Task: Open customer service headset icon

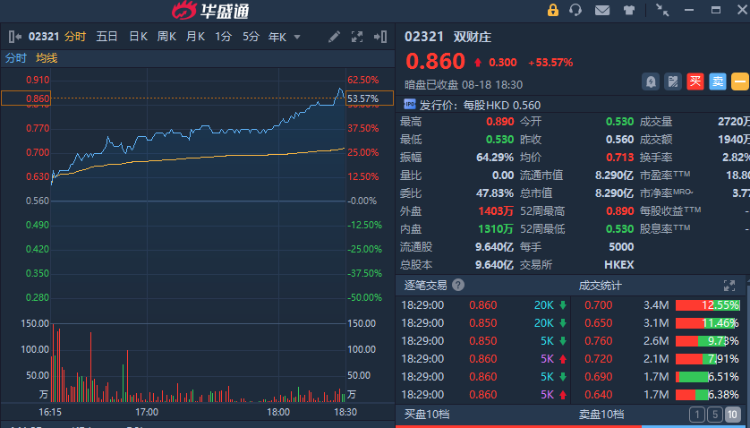Action: [x=576, y=10]
